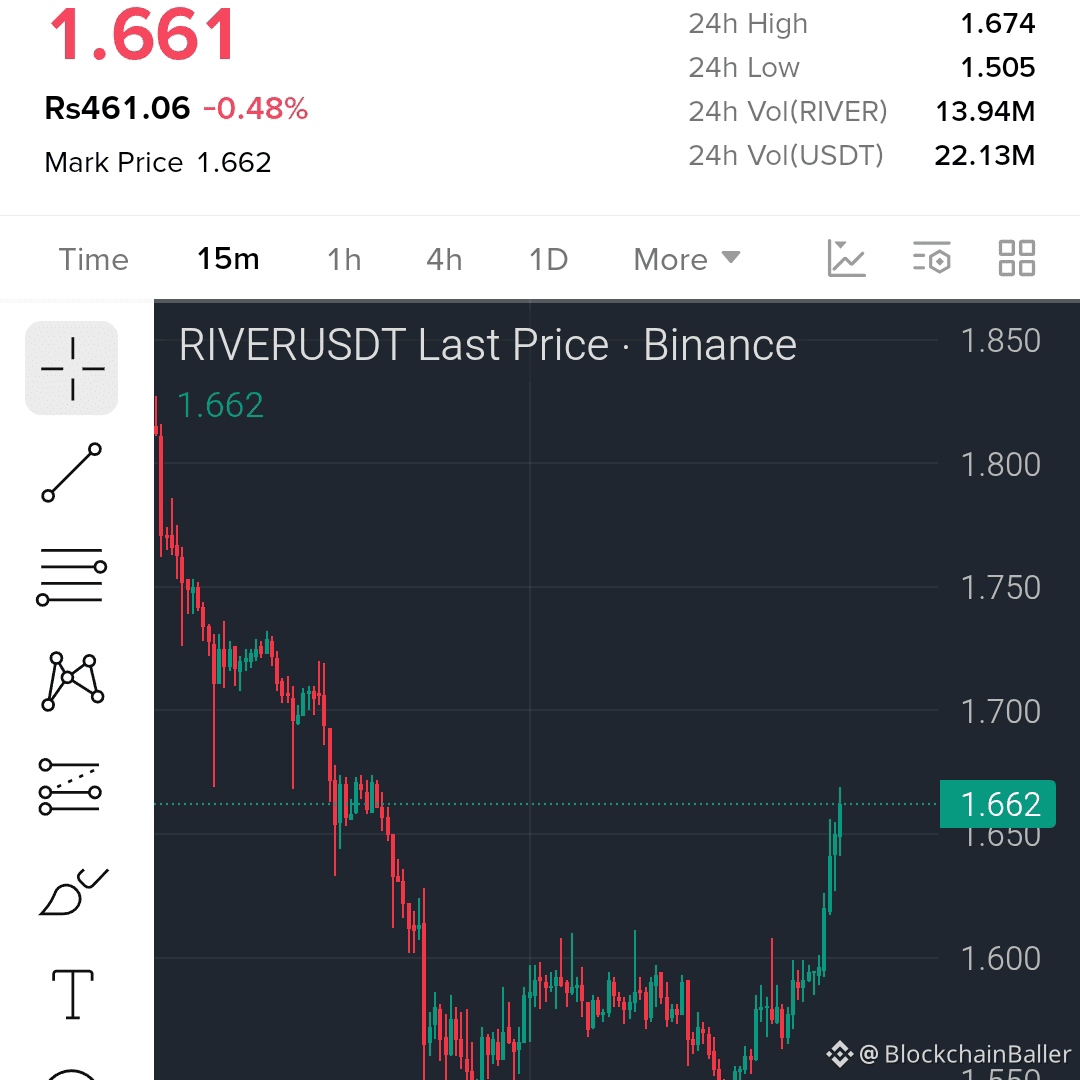Select the 1h timeframe tab
1080x1080 pixels.
(x=344, y=260)
